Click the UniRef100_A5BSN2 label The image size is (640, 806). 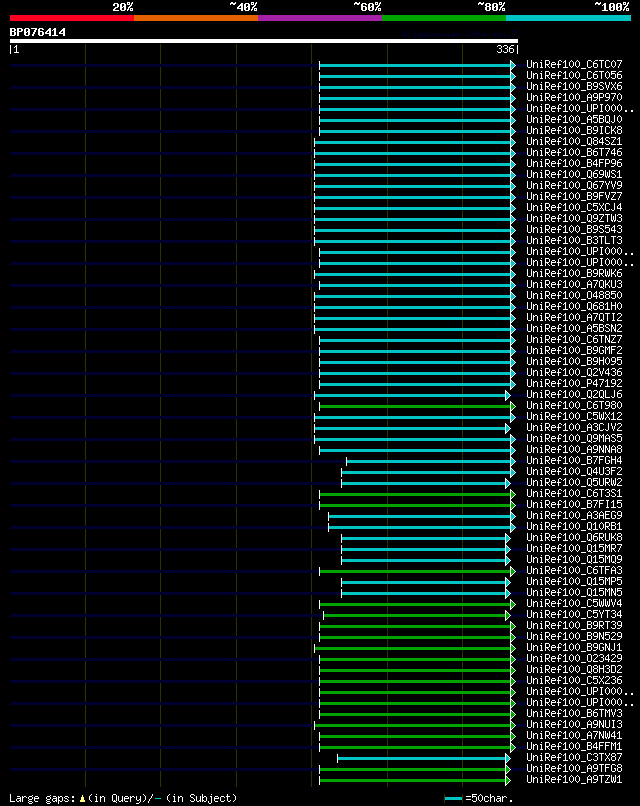pyautogui.click(x=574, y=328)
